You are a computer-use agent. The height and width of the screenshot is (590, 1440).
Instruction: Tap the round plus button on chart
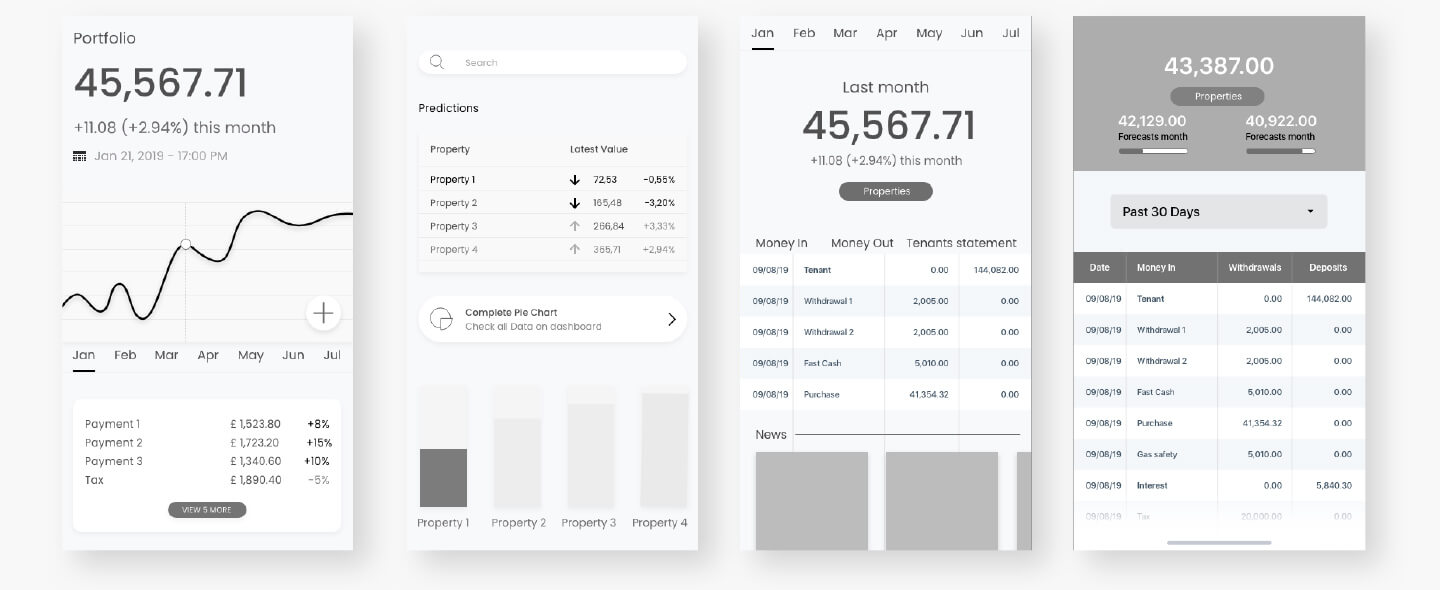(x=323, y=313)
